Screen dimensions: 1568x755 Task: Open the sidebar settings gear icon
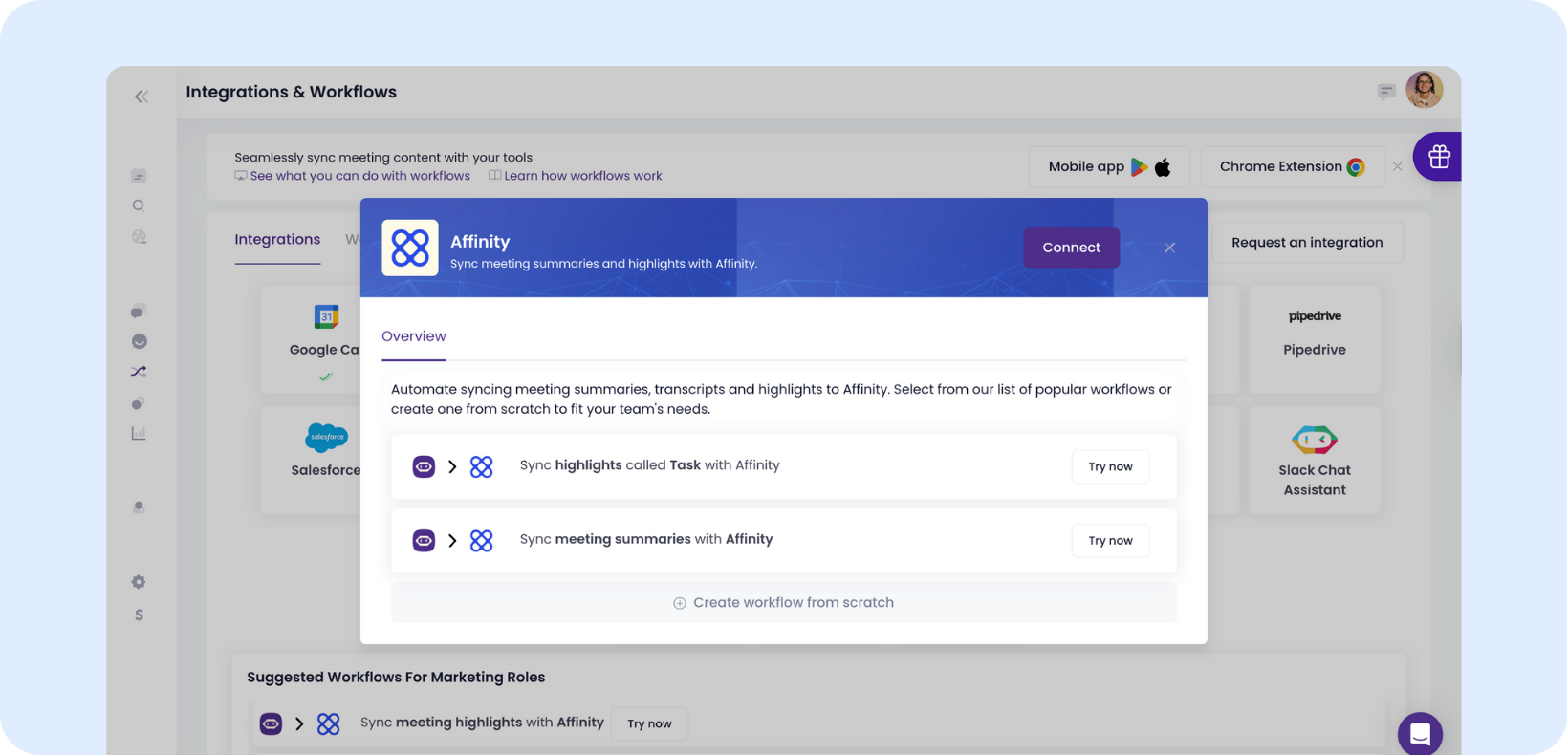click(139, 582)
